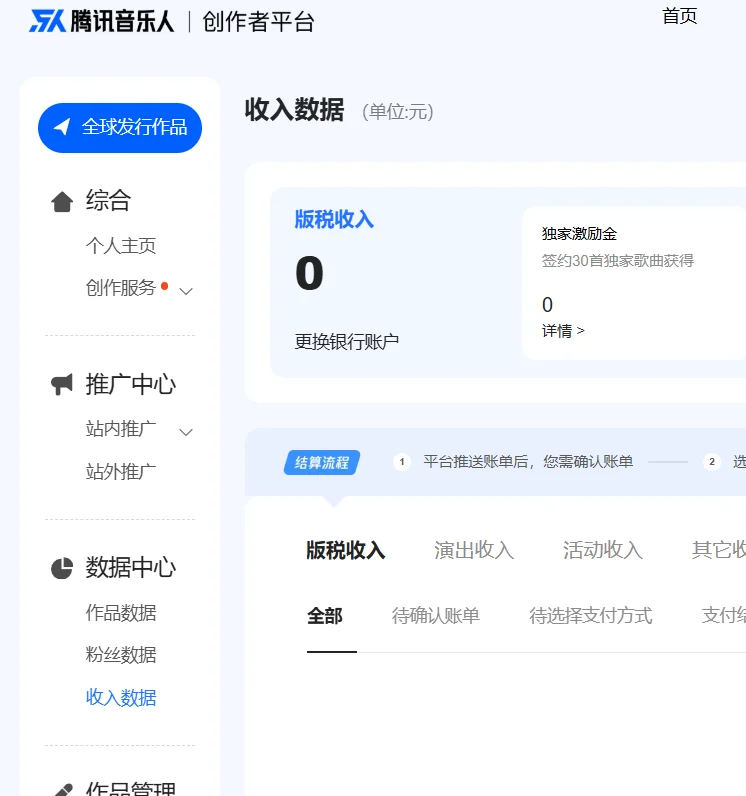Screen dimensions: 746x796
Task: Select 收入数据 in the sidebar
Action: [x=121, y=698]
